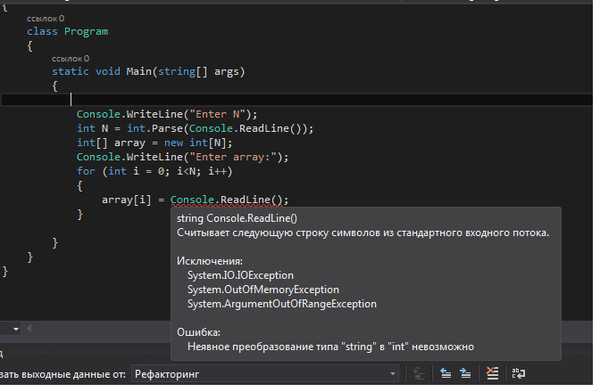Click the tooltip error message about string to int
The height and width of the screenshot is (392, 600).
331,347
